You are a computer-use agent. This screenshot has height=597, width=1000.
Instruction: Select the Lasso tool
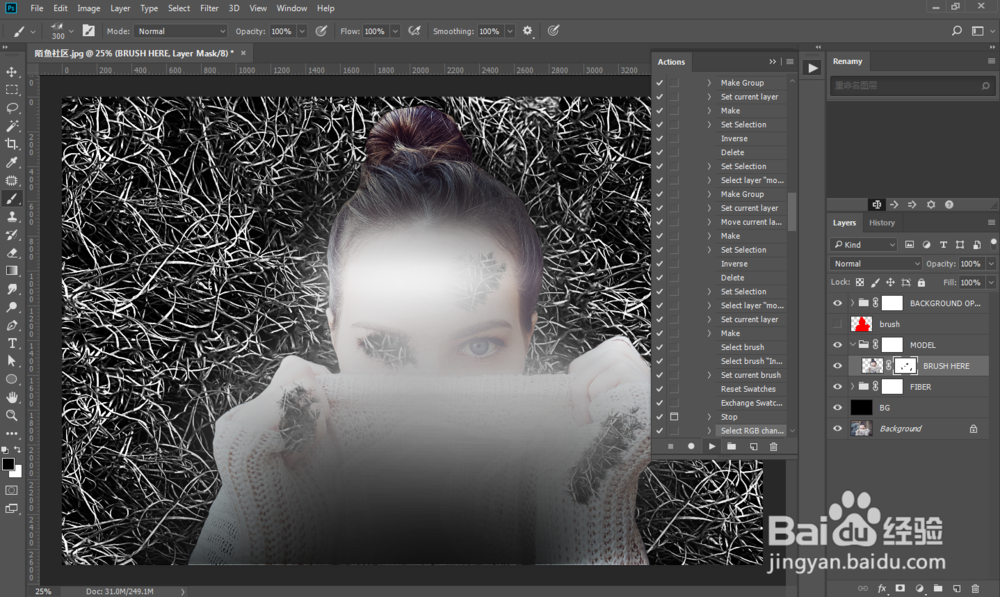[x=11, y=108]
